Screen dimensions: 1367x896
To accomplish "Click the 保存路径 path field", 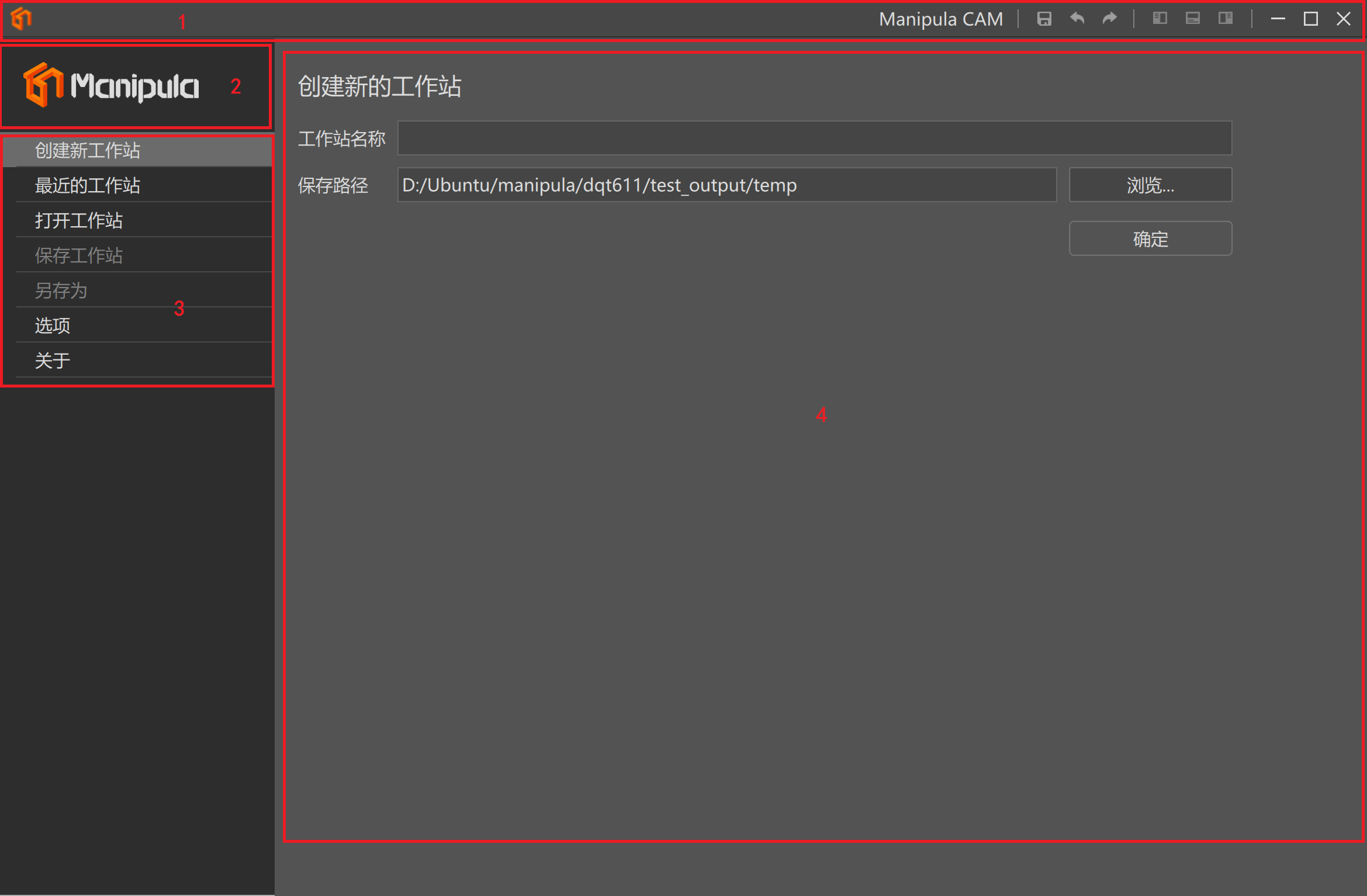I will (x=727, y=185).
